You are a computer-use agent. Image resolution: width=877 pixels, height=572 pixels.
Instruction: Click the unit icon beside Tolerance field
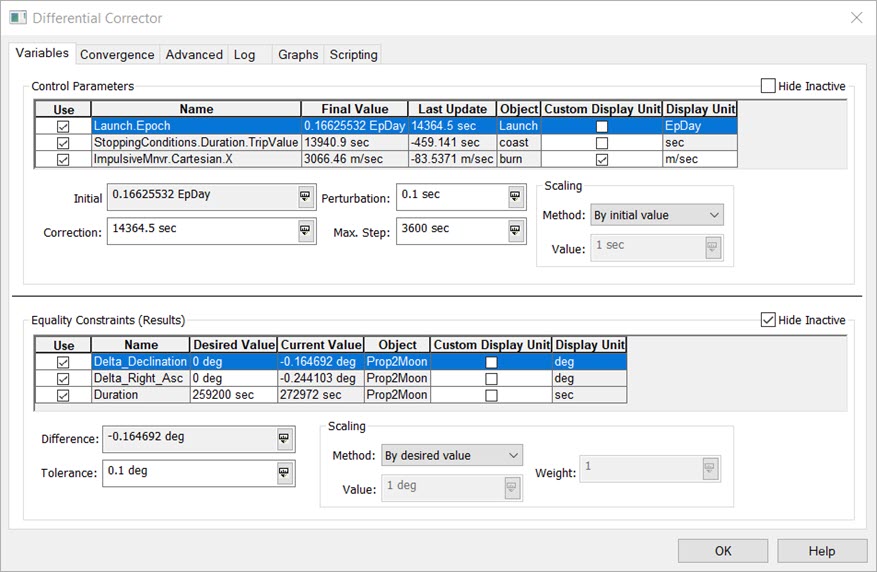[283, 473]
